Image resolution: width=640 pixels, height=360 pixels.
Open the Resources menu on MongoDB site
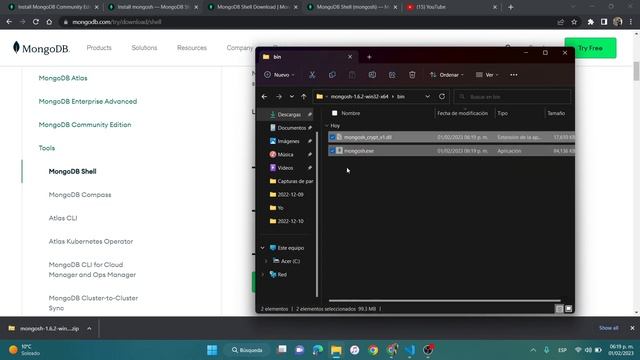[192, 48]
